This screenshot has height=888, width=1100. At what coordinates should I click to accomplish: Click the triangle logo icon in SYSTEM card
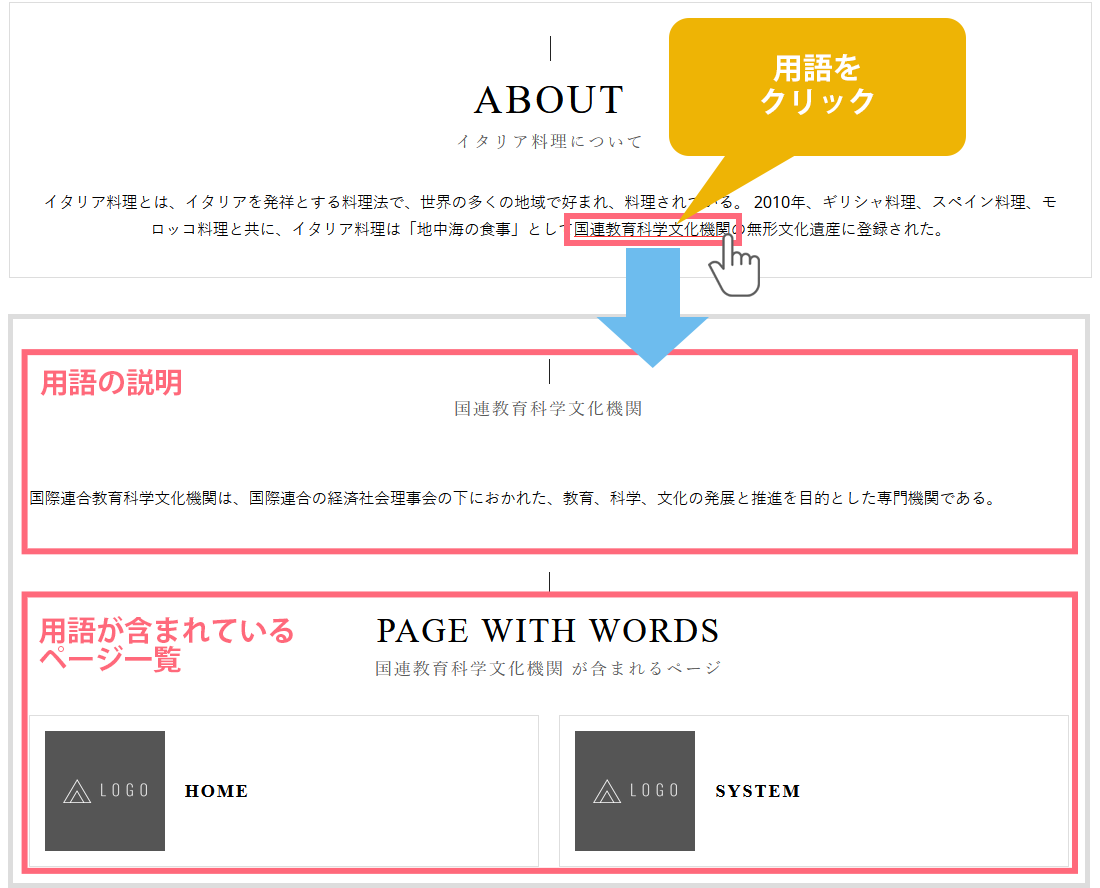click(x=607, y=792)
